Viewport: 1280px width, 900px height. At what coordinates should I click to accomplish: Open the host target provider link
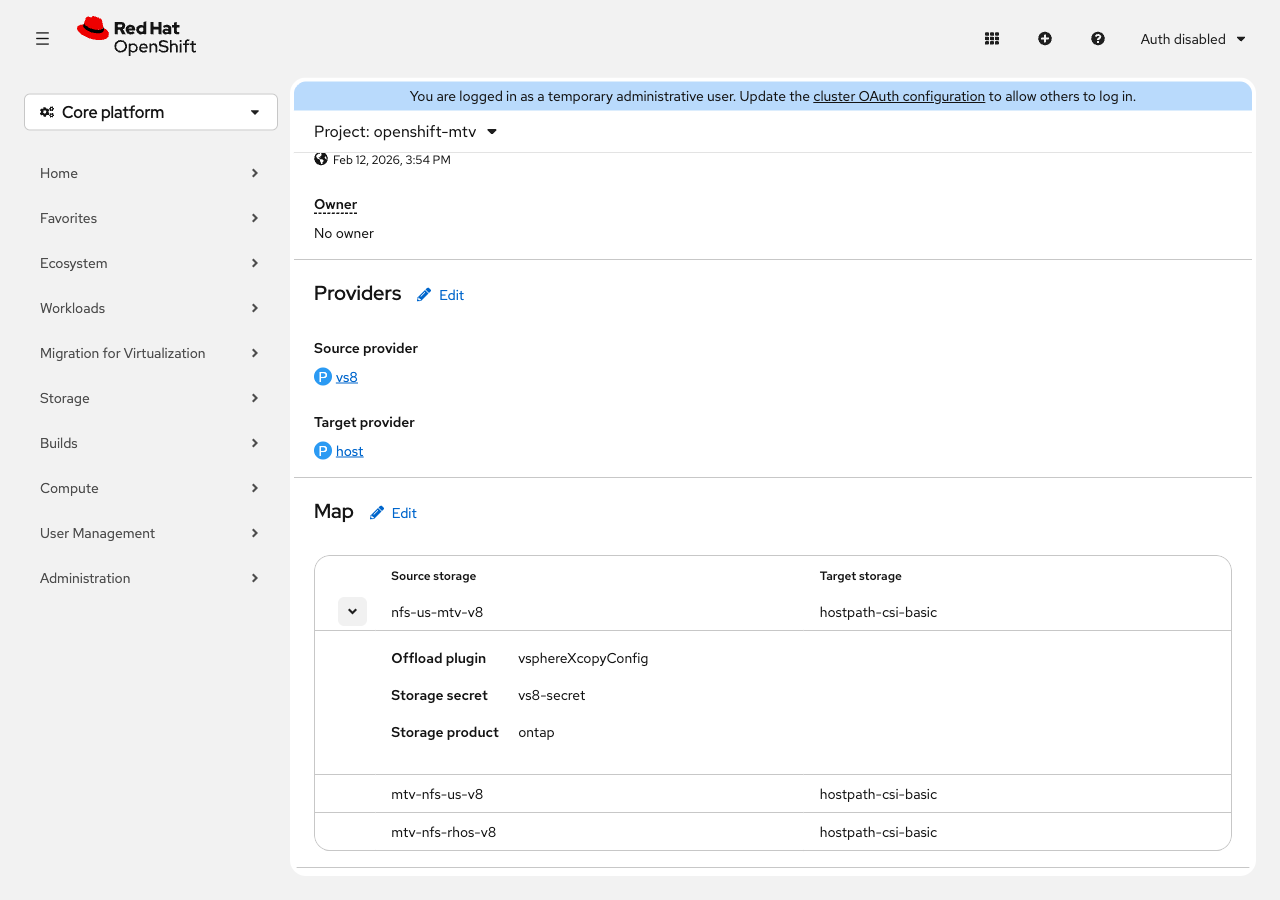coord(350,451)
